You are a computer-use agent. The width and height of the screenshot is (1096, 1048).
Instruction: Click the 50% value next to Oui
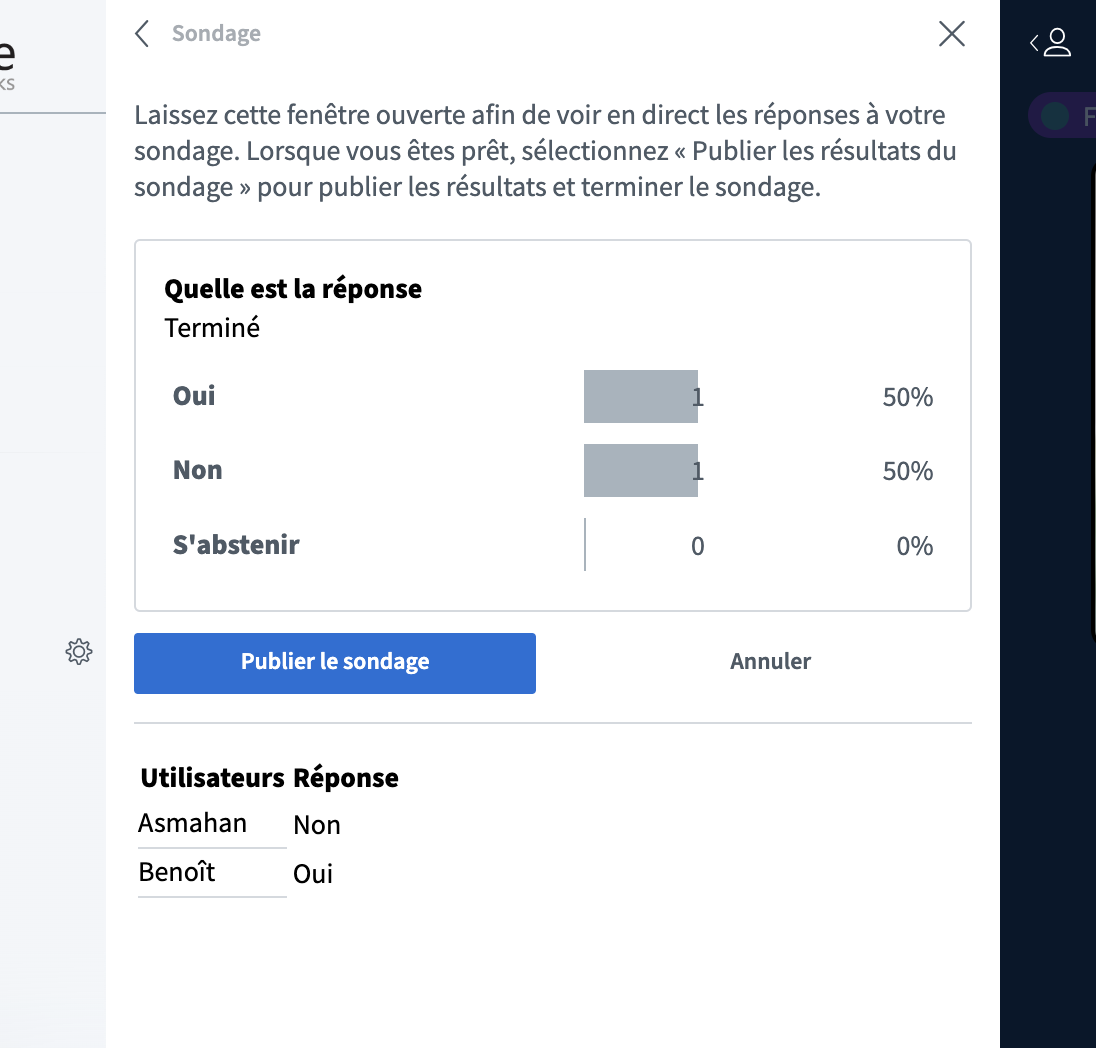coord(906,396)
